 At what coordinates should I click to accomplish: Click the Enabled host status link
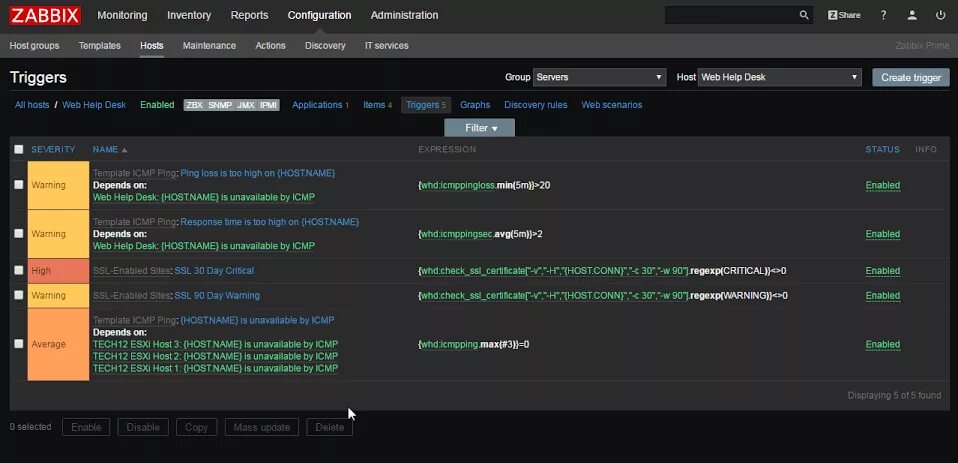click(157, 105)
